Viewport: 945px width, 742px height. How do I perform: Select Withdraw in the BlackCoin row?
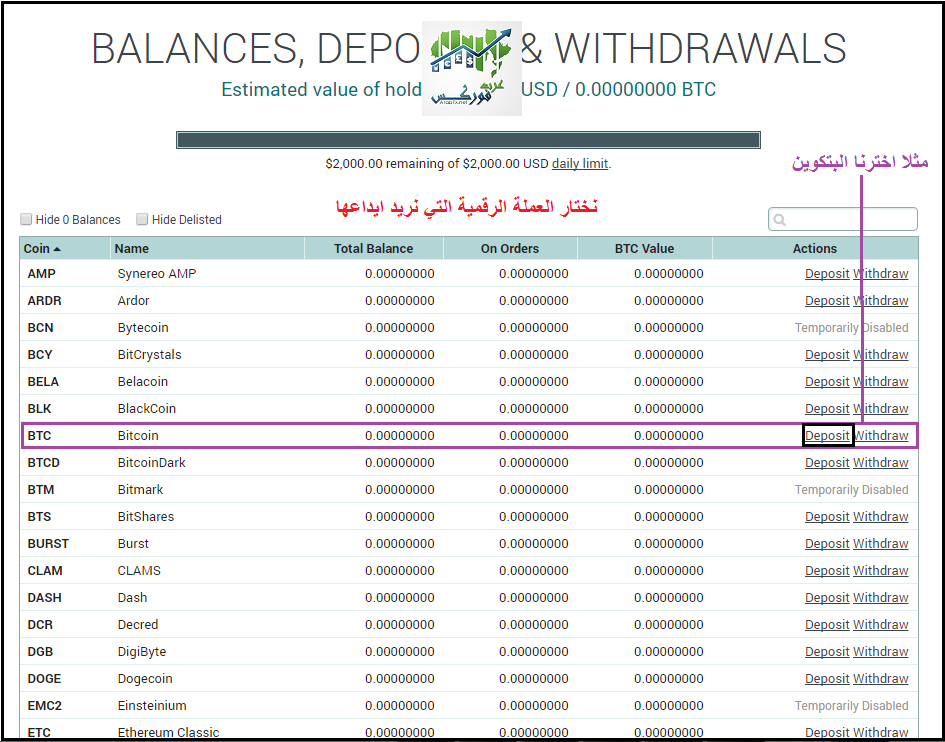[881, 409]
